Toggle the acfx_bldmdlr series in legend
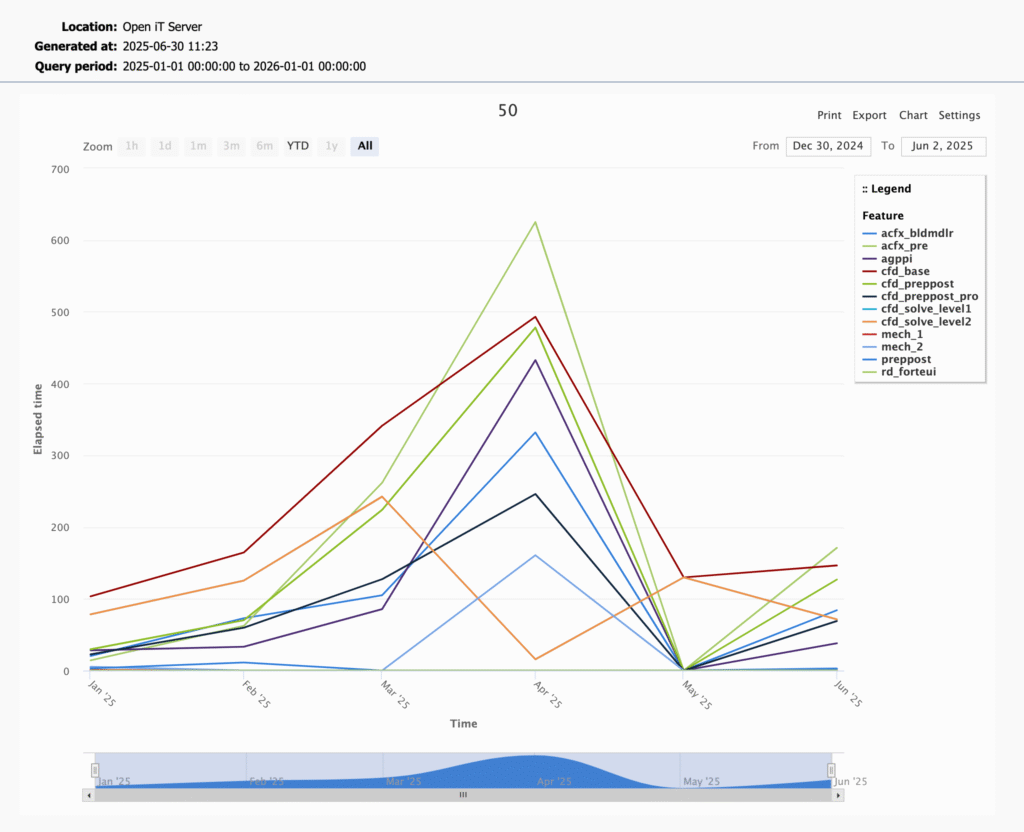Screen dimensions: 1024x832 coord(916,233)
